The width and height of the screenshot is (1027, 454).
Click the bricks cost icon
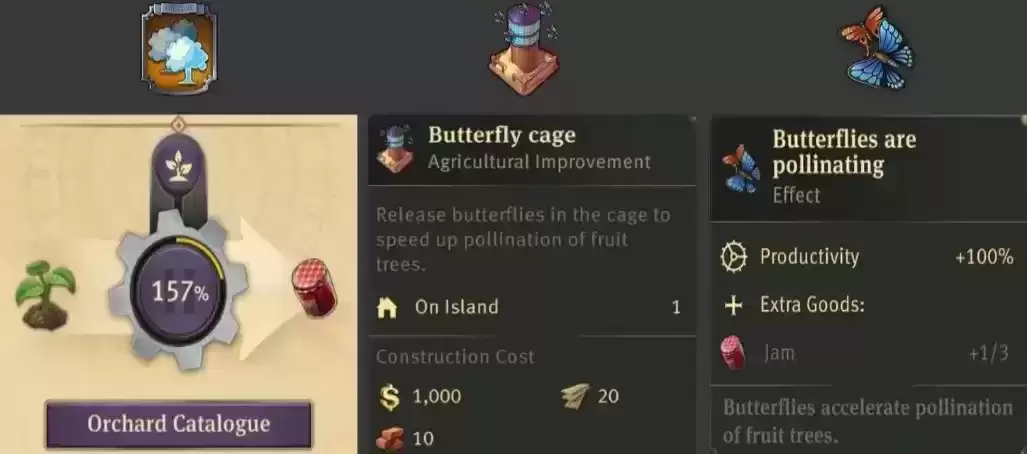390,438
